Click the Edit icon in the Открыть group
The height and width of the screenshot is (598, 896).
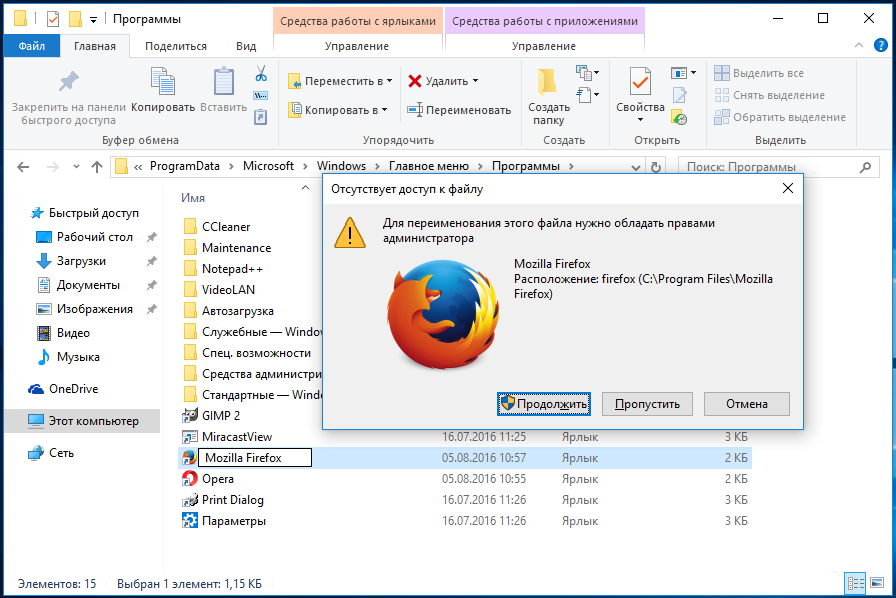(x=679, y=95)
